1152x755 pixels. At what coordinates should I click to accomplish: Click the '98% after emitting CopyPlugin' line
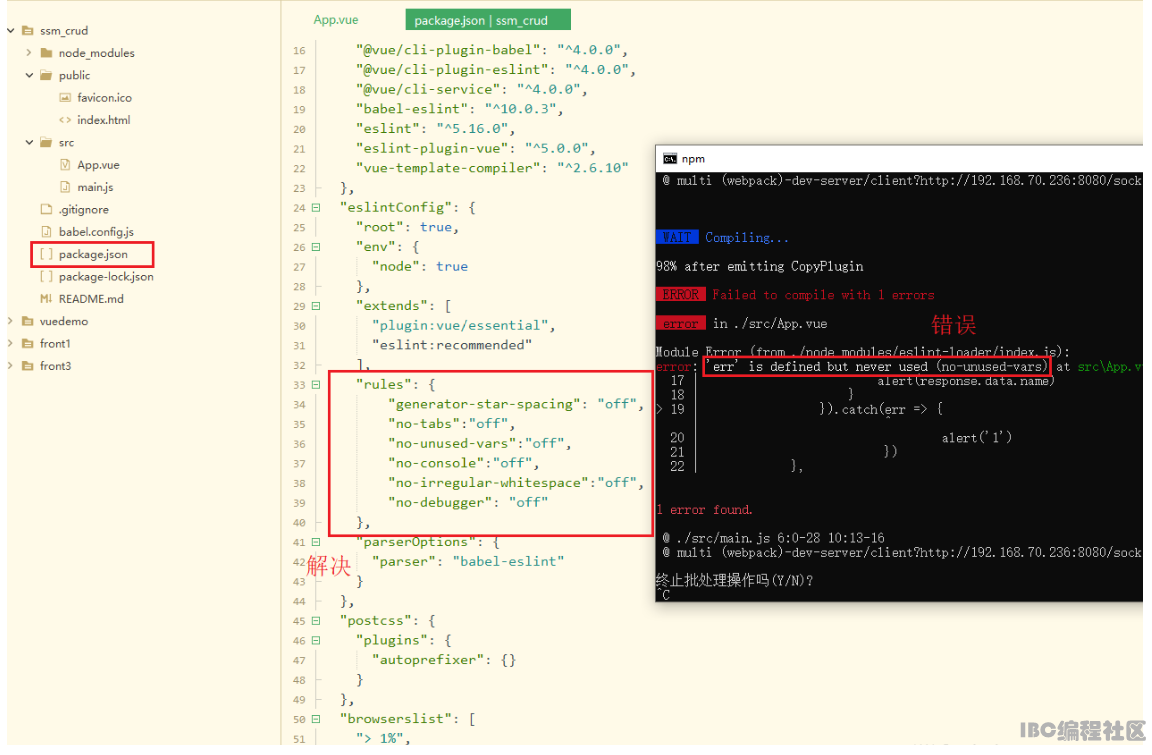point(760,267)
